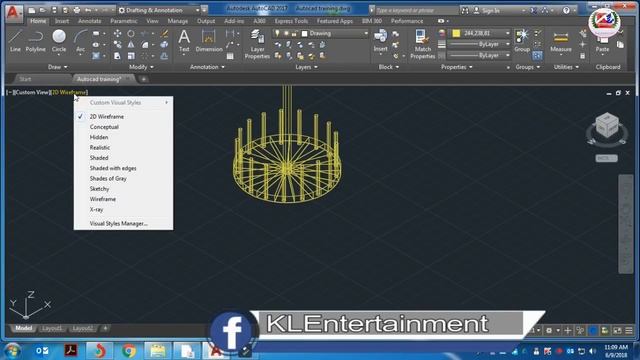Screen dimensions: 640x360
Task: Open the AutoCAD application menu logo
Action: coord(14,12)
